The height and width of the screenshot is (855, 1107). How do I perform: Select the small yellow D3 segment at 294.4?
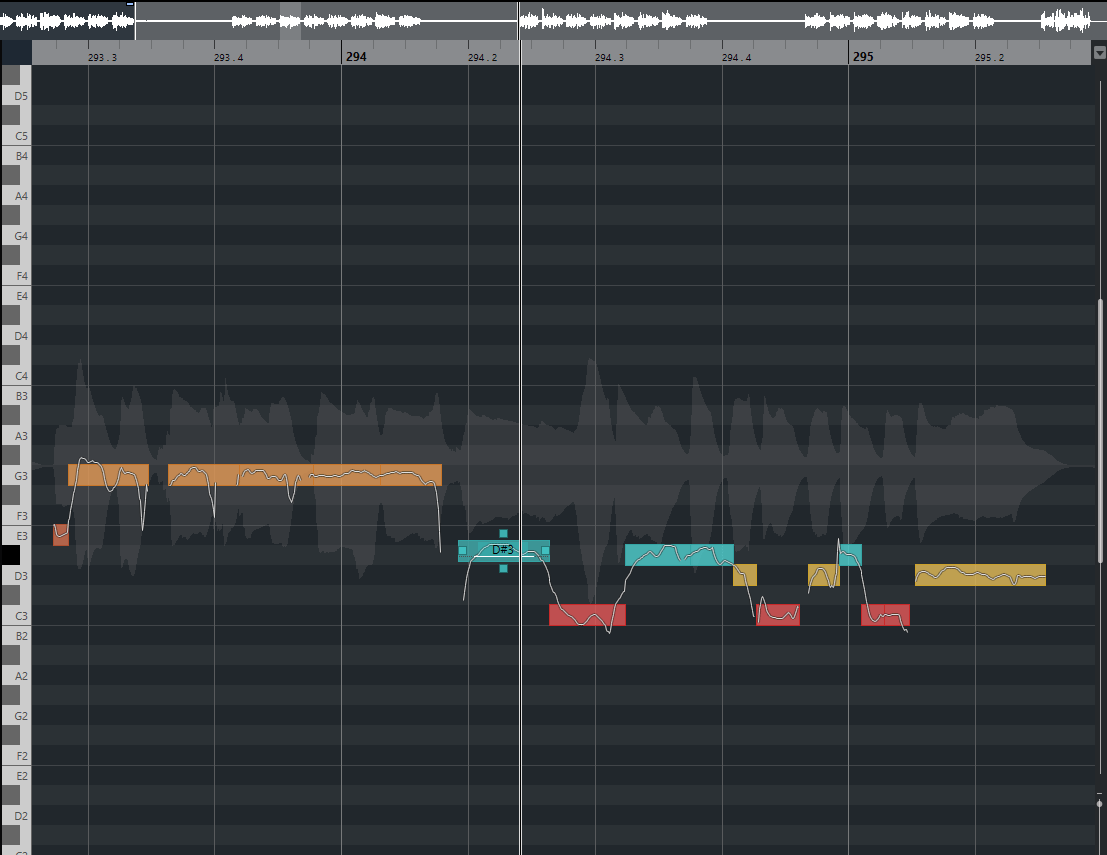click(745, 575)
